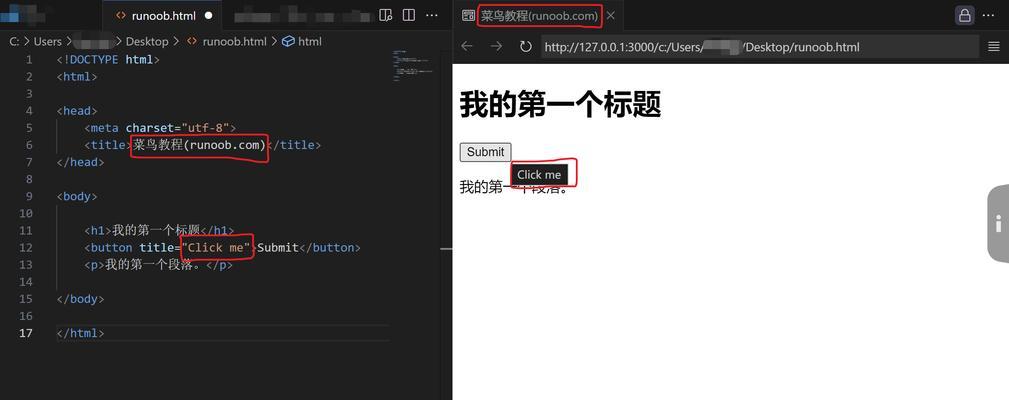Close the 菜鸟教程(runoob.com) preview tab
This screenshot has height=400, width=1009.
[x=611, y=15]
